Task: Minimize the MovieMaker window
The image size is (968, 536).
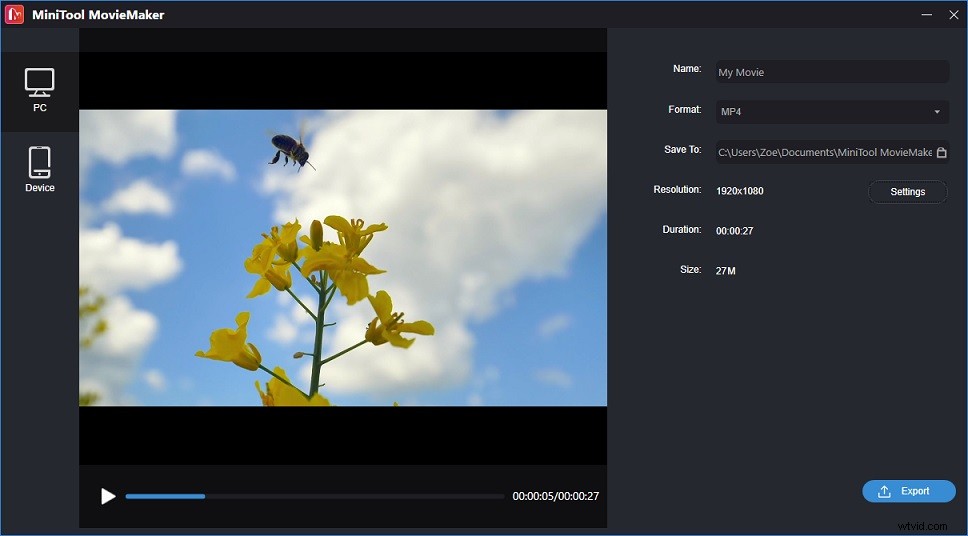Action: 927,14
